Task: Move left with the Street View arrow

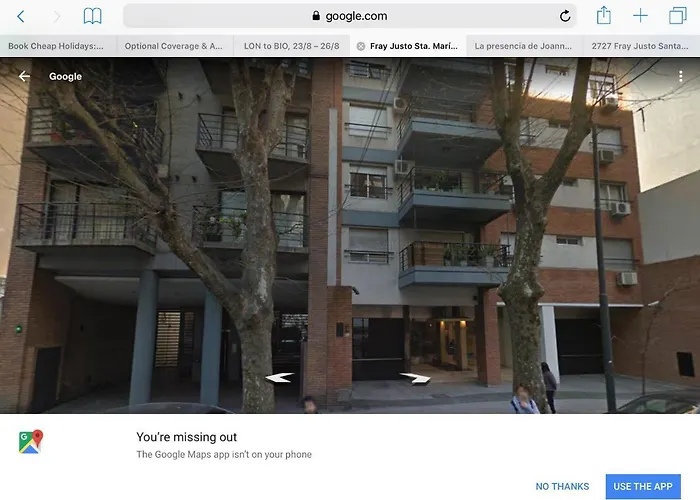Action: pyautogui.click(x=279, y=378)
